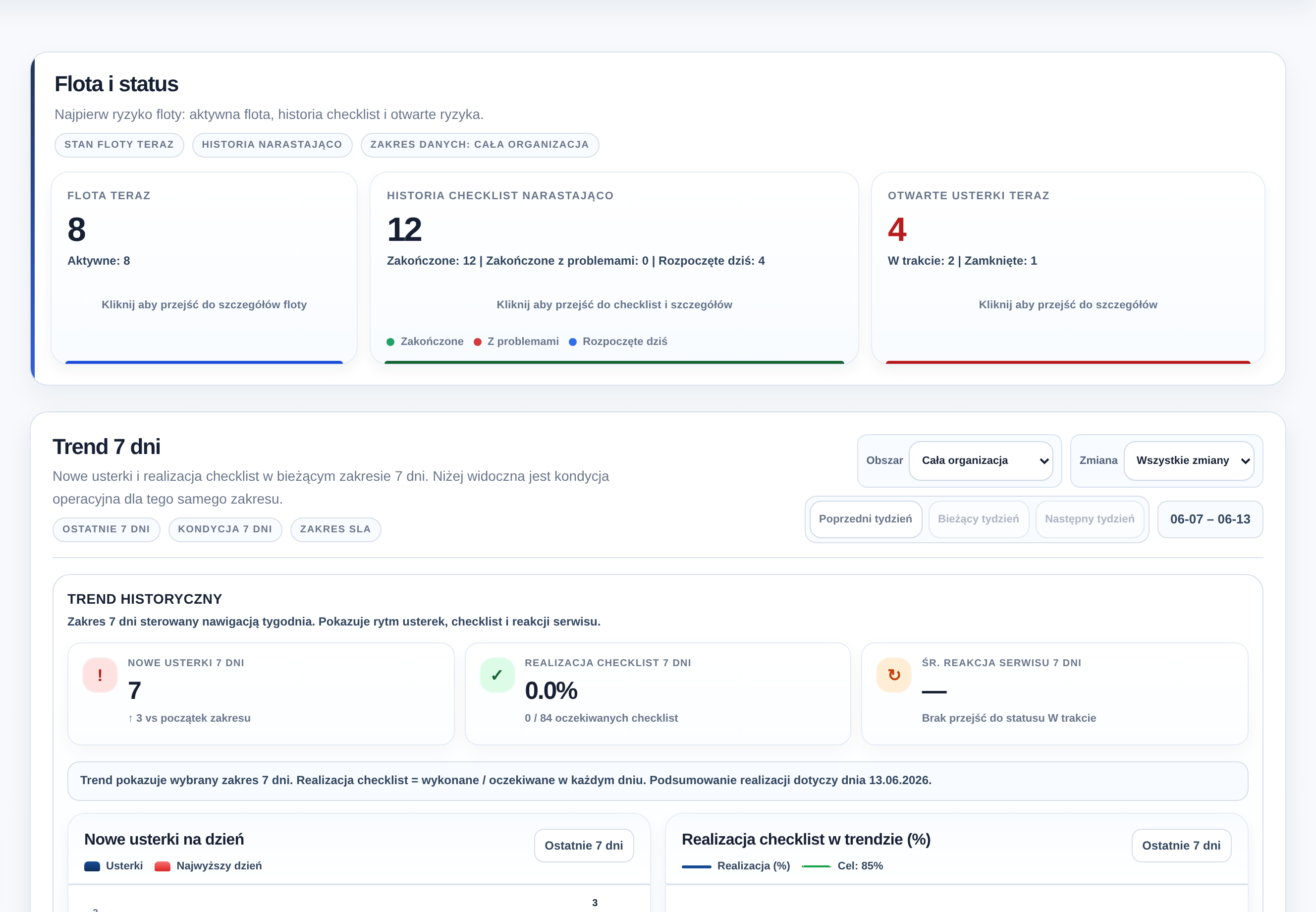
Task: Click the orange refresh service reaction icon
Action: click(894, 675)
